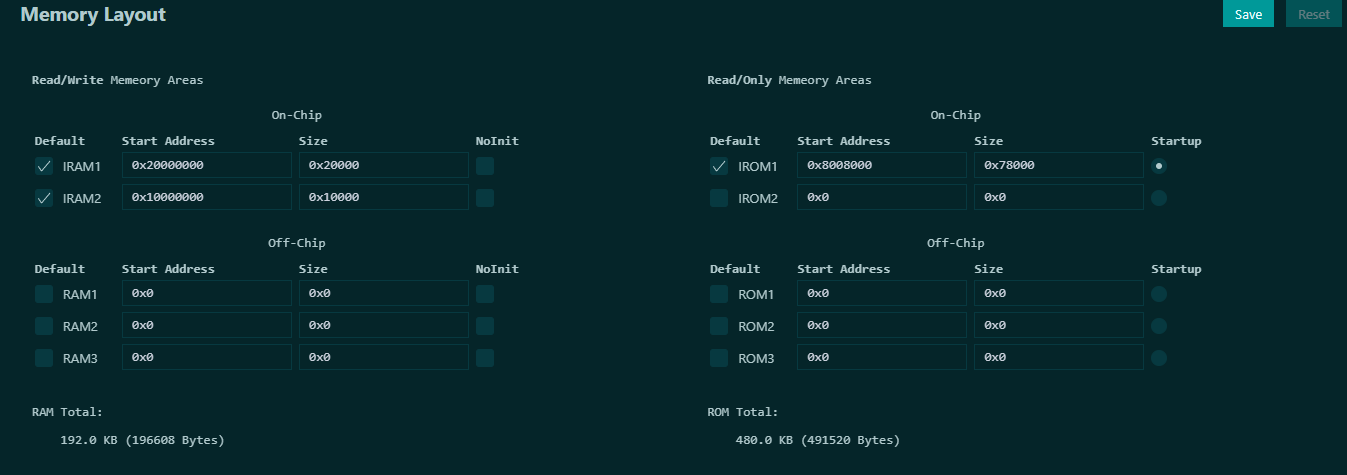Check the RAM1 default checkbox
Image resolution: width=1347 pixels, height=475 pixels.
(44, 294)
